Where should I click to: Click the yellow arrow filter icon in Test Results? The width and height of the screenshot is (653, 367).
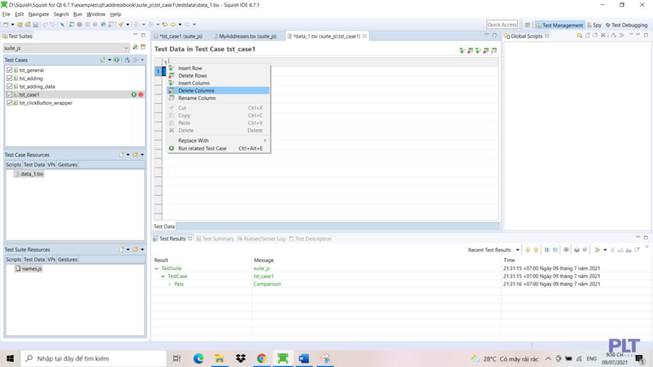tap(597, 250)
